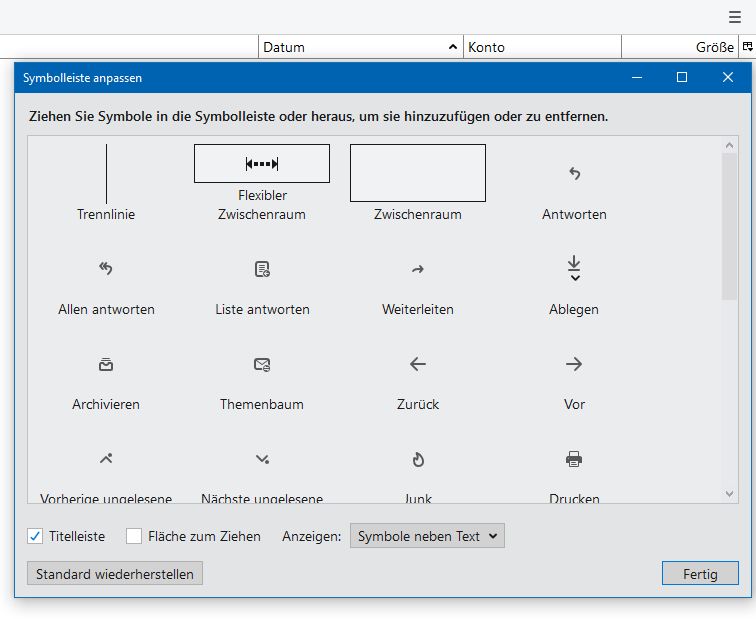This screenshot has width=756, height=619.
Task: Click the Vor arrow icon
Action: (574, 364)
